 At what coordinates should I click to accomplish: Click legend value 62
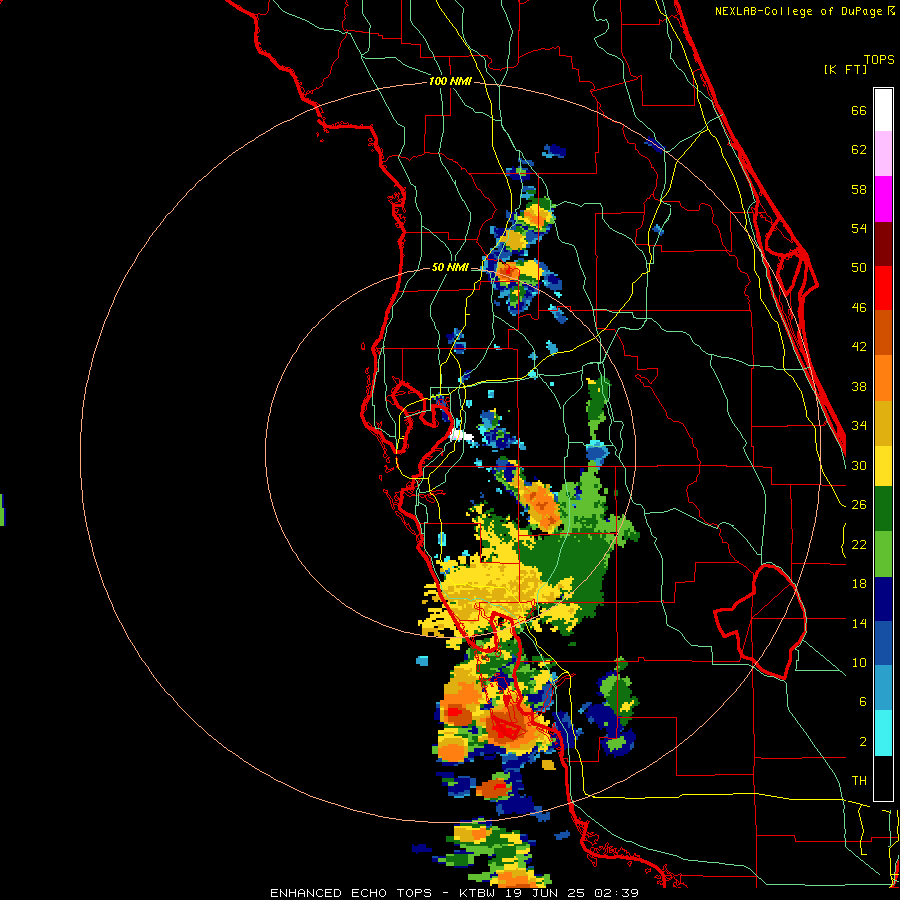(x=859, y=150)
